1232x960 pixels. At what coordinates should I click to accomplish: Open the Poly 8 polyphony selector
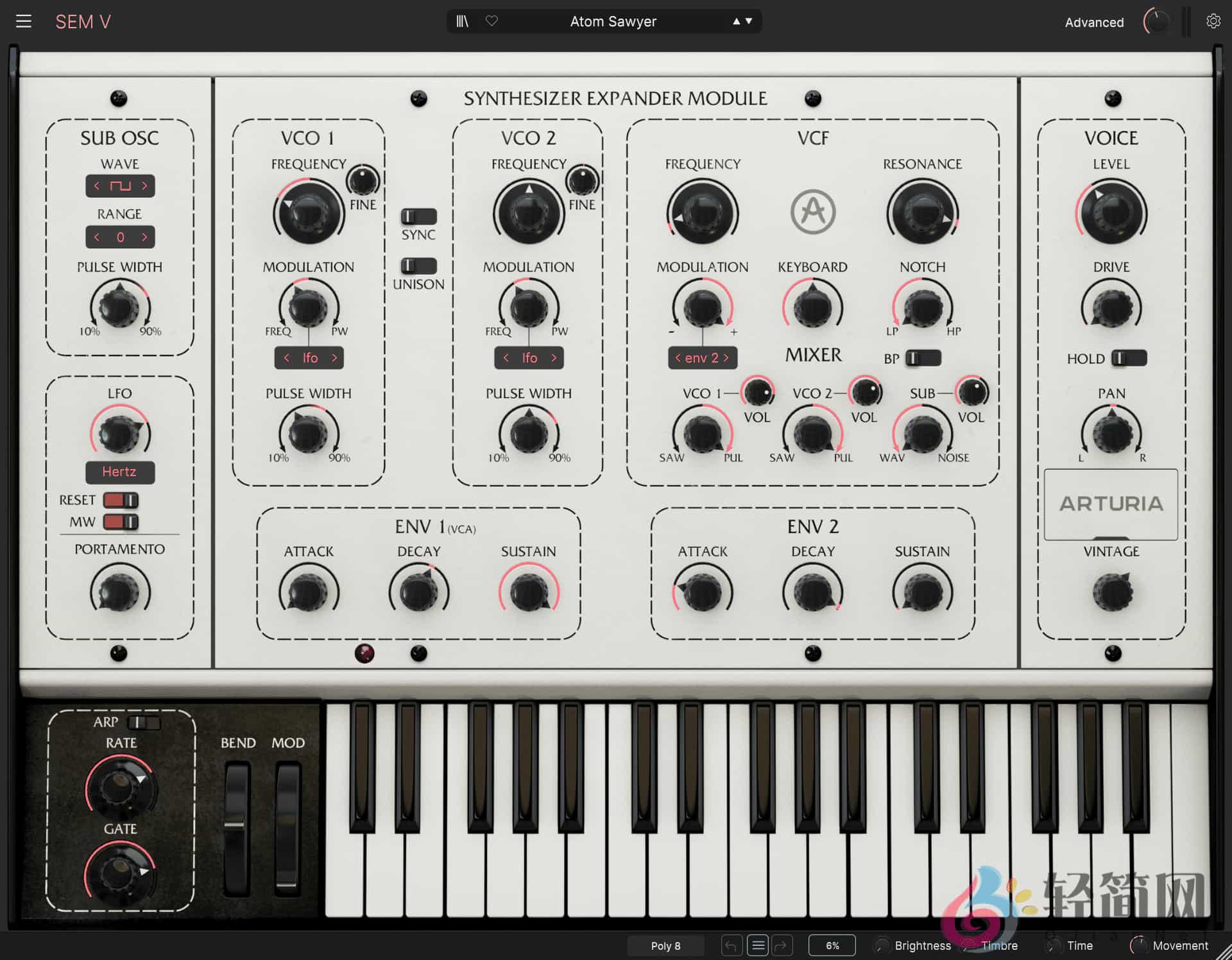tap(665, 945)
